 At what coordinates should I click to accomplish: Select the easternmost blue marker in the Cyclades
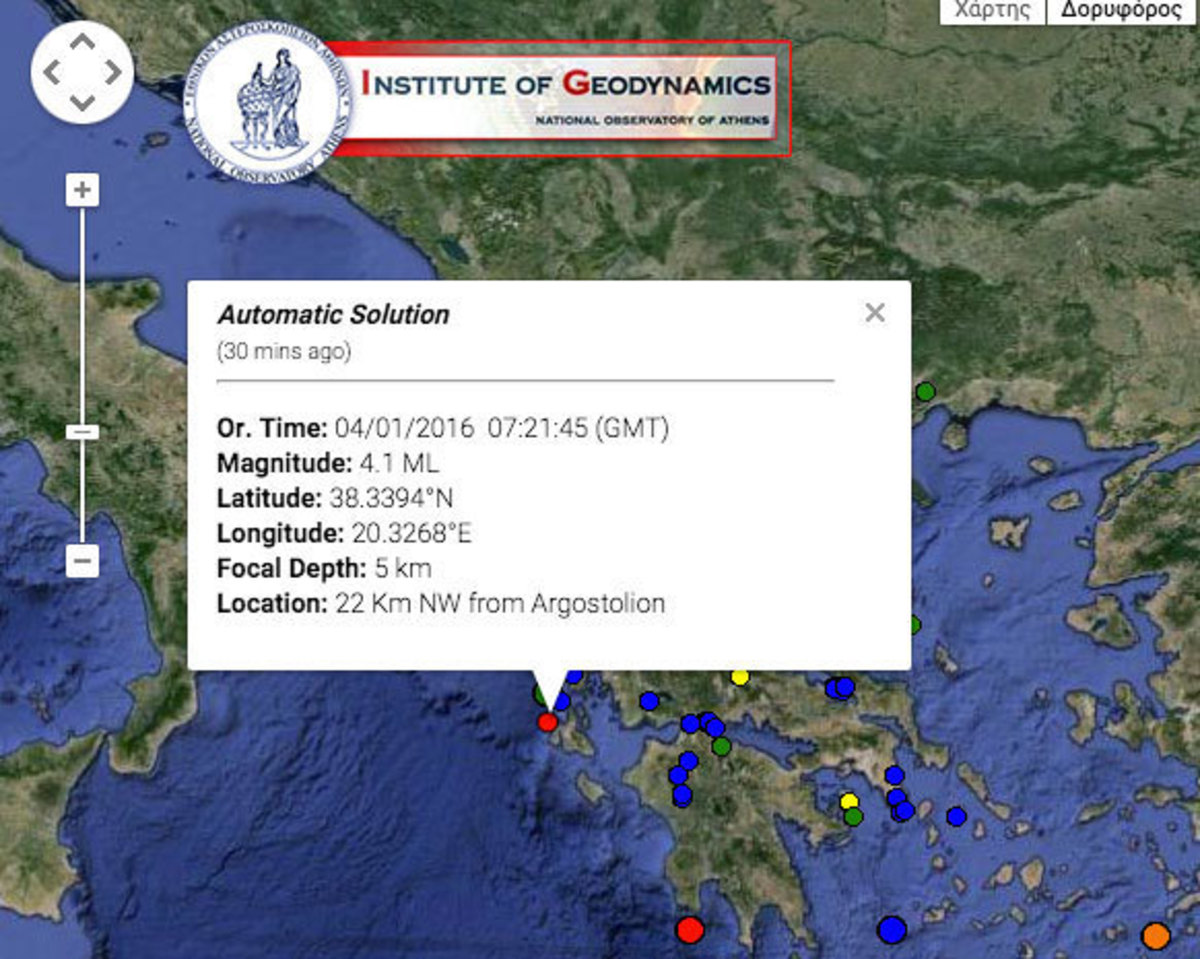coord(956,816)
